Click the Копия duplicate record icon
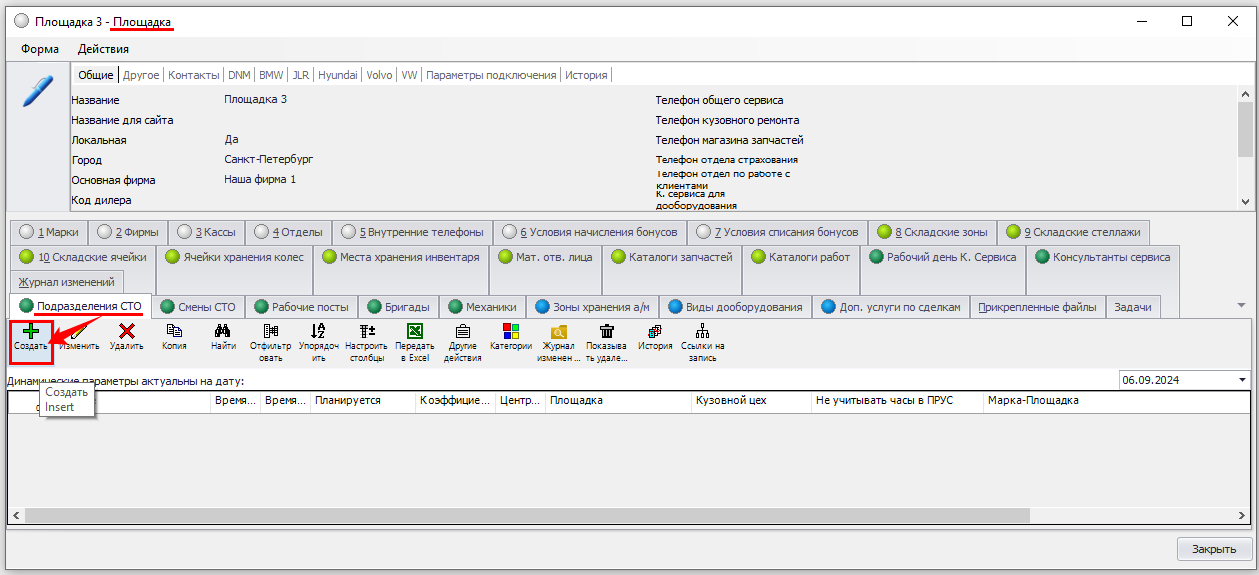The image size is (1259, 575). point(174,331)
